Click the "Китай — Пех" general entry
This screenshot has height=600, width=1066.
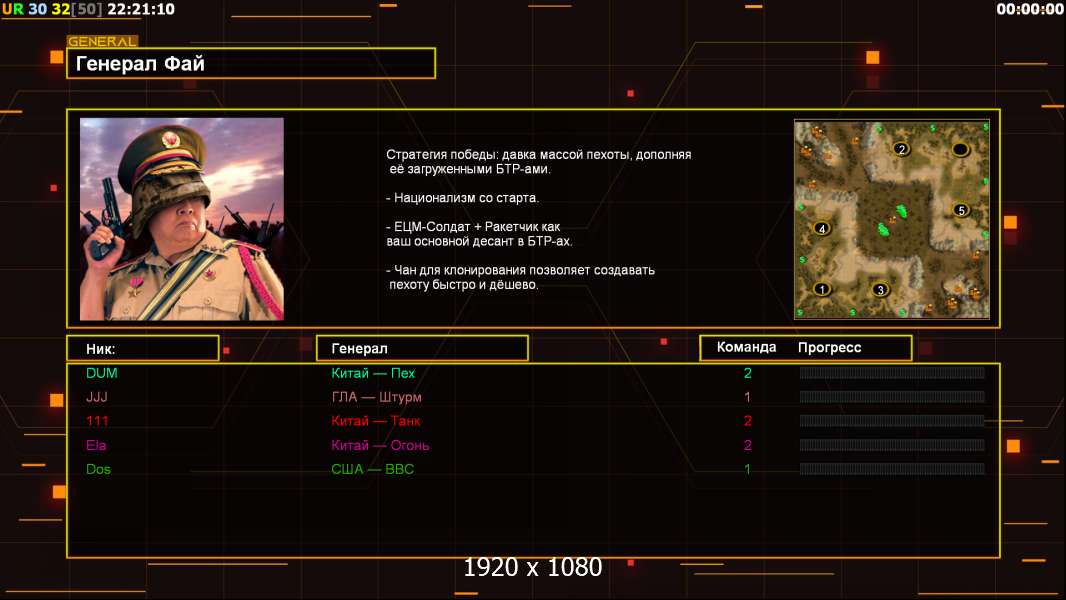click(x=373, y=373)
